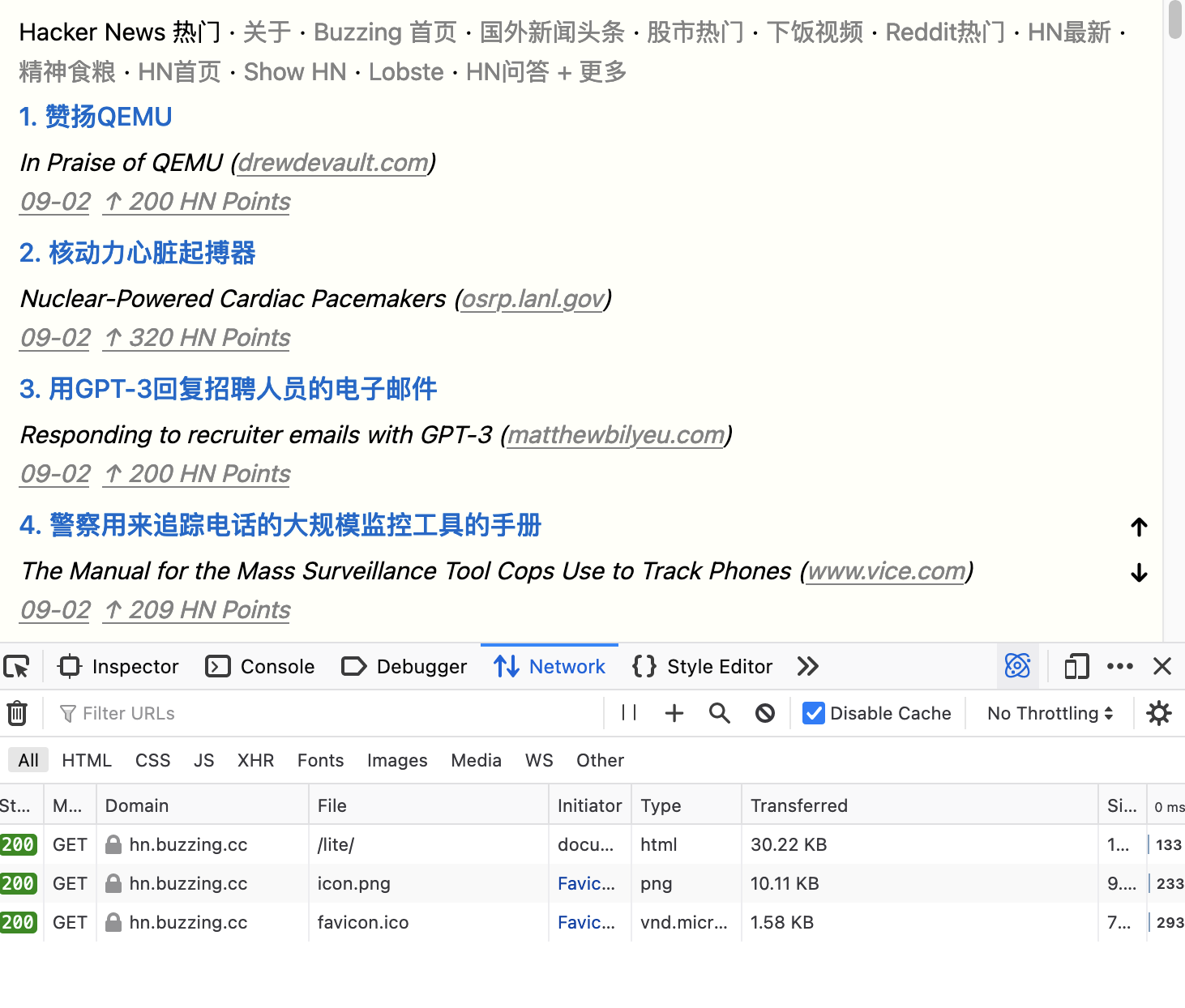Filter requests by Images type
Screen dimensions: 1185x1008
[x=396, y=760]
